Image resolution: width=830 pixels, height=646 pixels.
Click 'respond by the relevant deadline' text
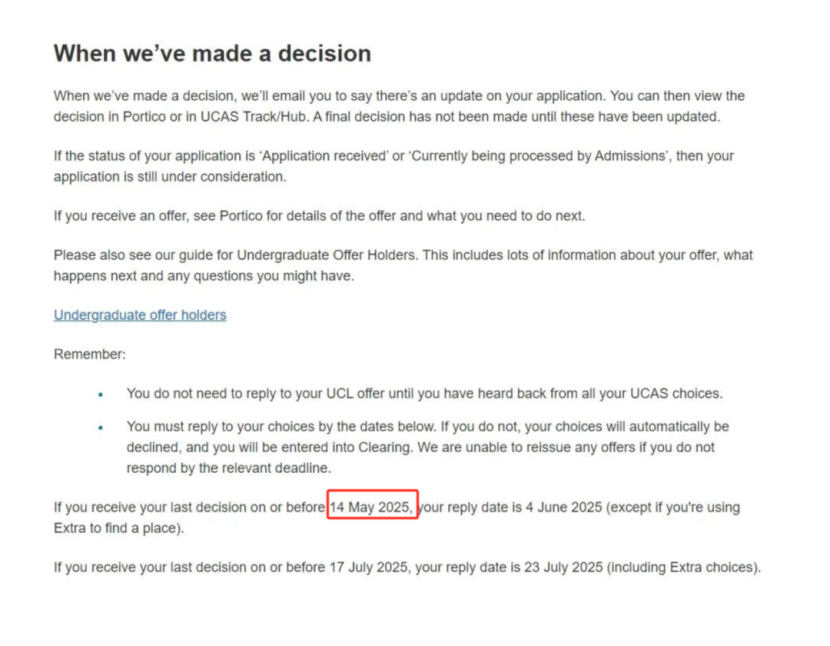click(229, 468)
